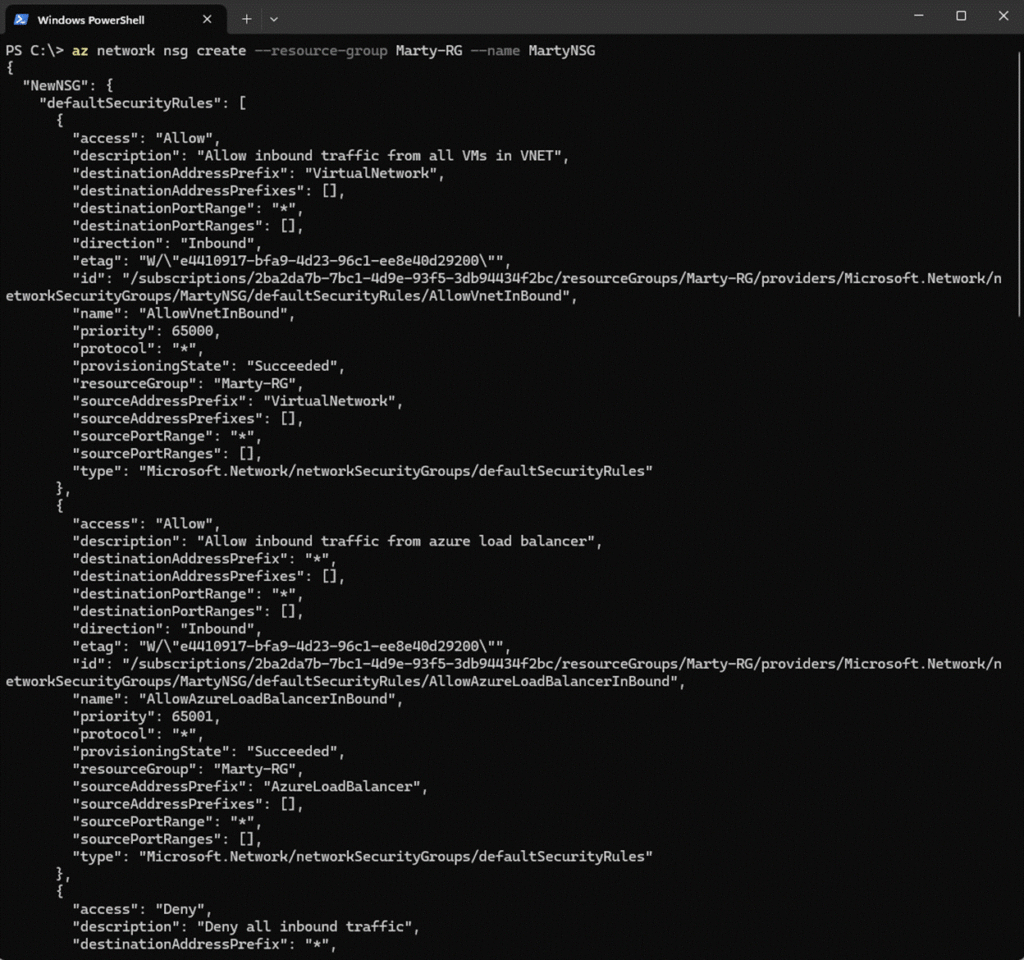The image size is (1024, 960).
Task: Click the priority value 65000
Action: (x=185, y=331)
